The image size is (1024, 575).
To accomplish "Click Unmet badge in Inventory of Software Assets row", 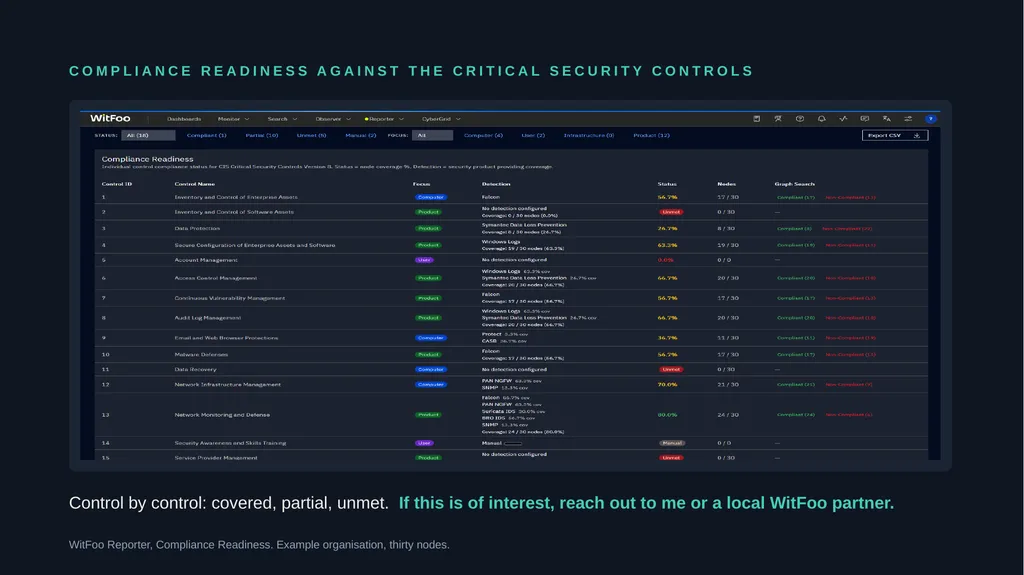I will (x=671, y=212).
